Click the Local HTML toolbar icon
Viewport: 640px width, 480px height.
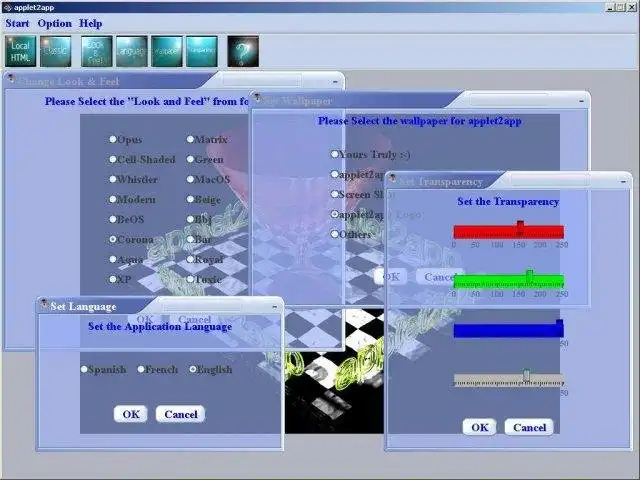click(x=21, y=51)
